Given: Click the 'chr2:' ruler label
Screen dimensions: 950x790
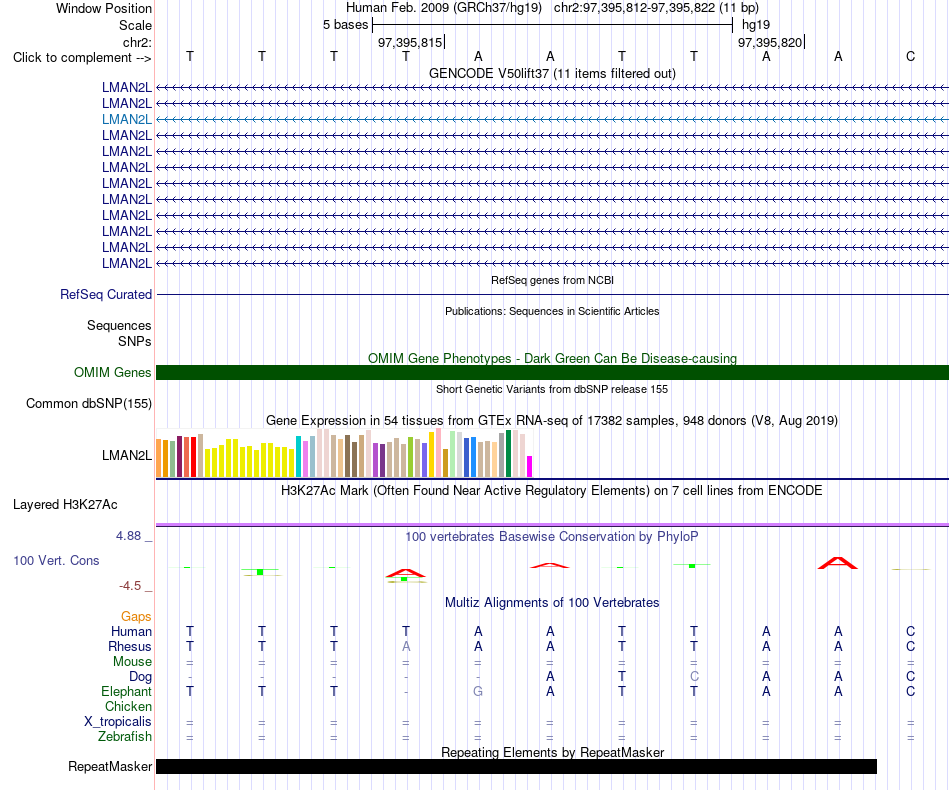Looking at the screenshot, I should click(137, 42).
